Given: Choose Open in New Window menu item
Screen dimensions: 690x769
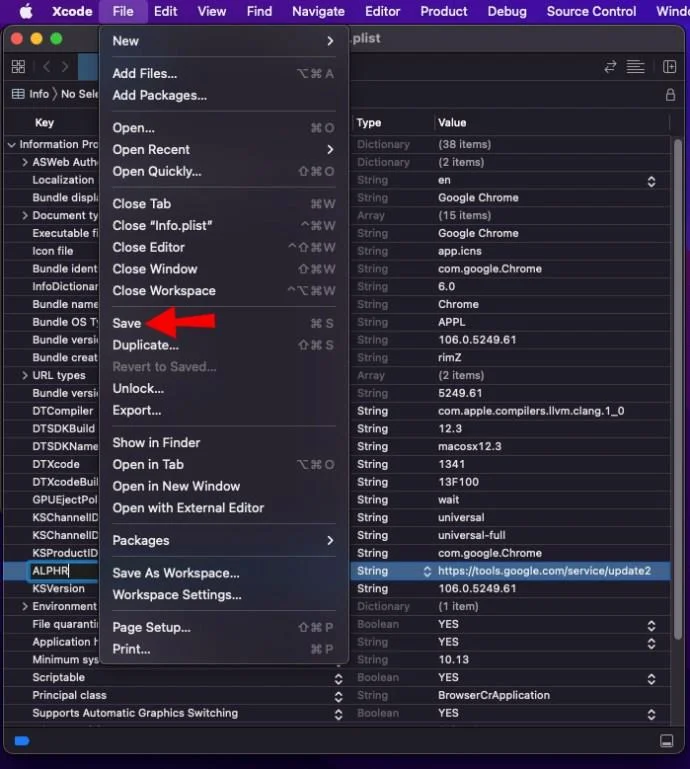Looking at the screenshot, I should pyautogui.click(x=224, y=486).
